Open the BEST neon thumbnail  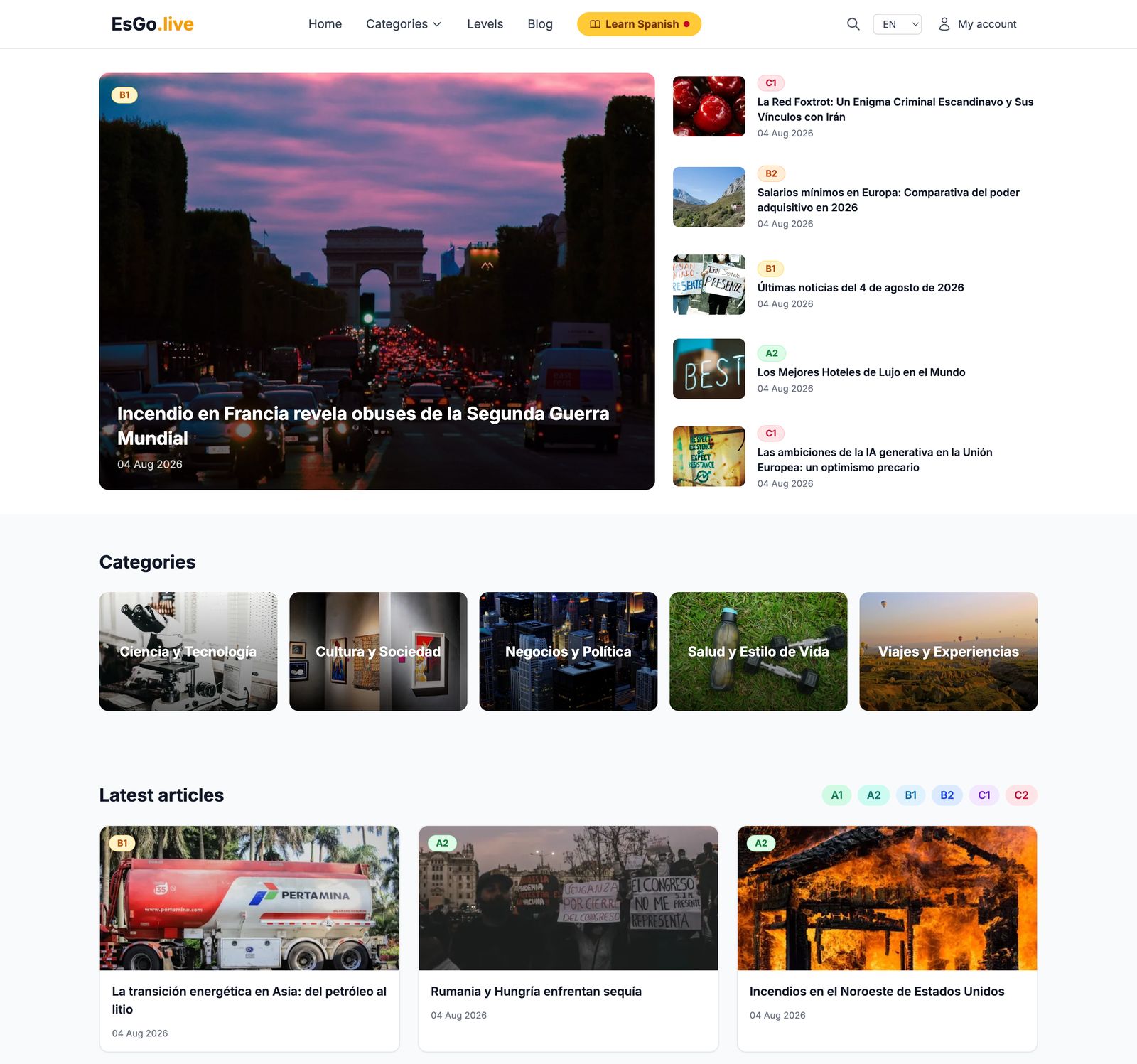click(x=708, y=369)
